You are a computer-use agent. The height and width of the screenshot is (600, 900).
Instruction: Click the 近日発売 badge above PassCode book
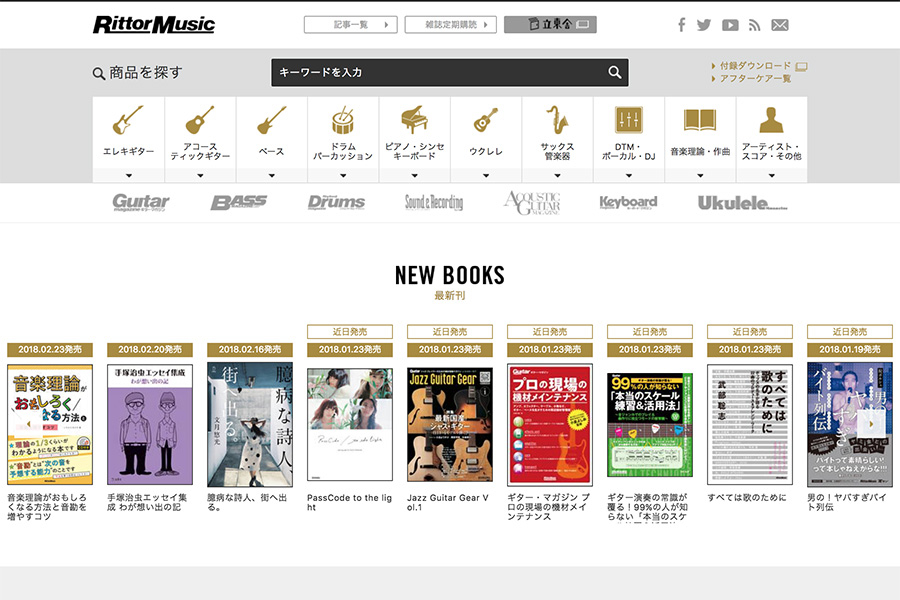click(350, 332)
